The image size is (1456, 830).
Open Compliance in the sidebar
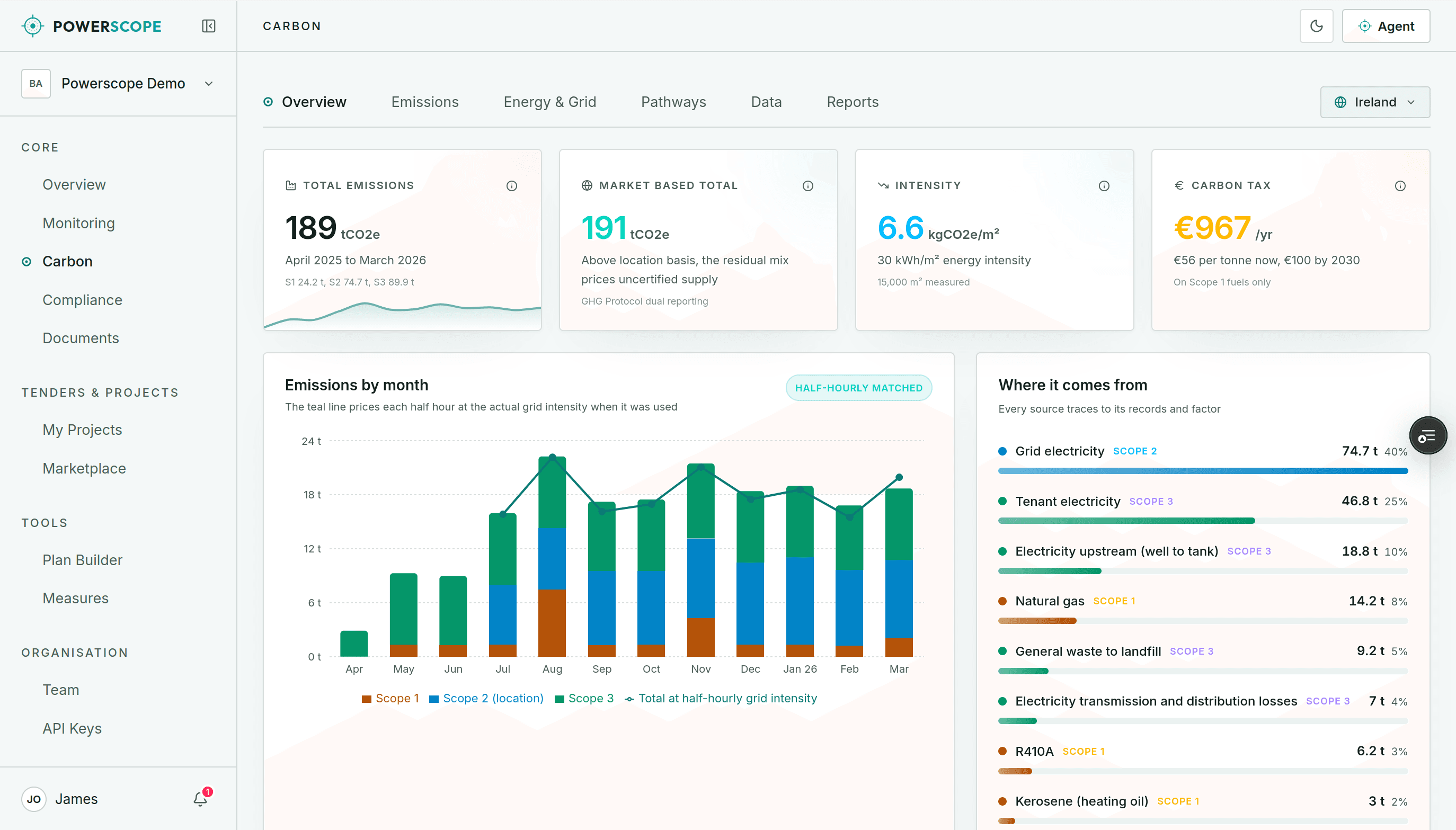click(82, 300)
